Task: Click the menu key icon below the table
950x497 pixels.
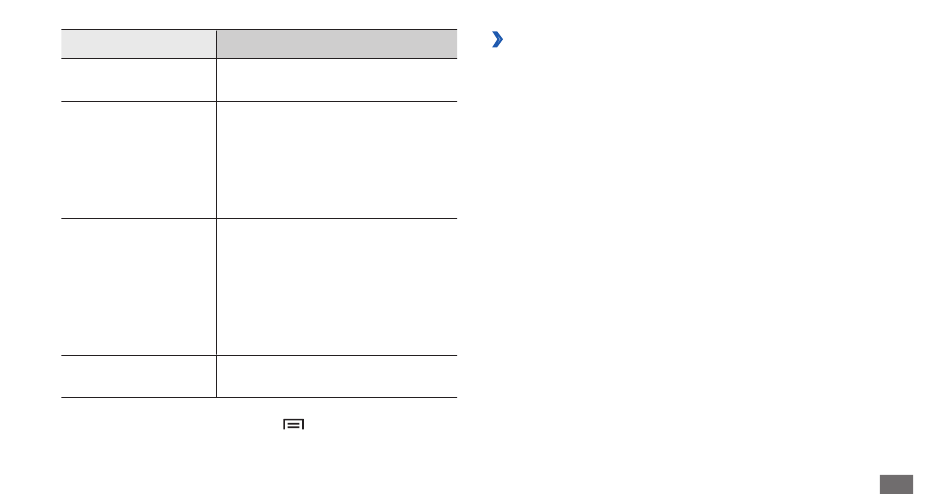Action: [x=293, y=424]
